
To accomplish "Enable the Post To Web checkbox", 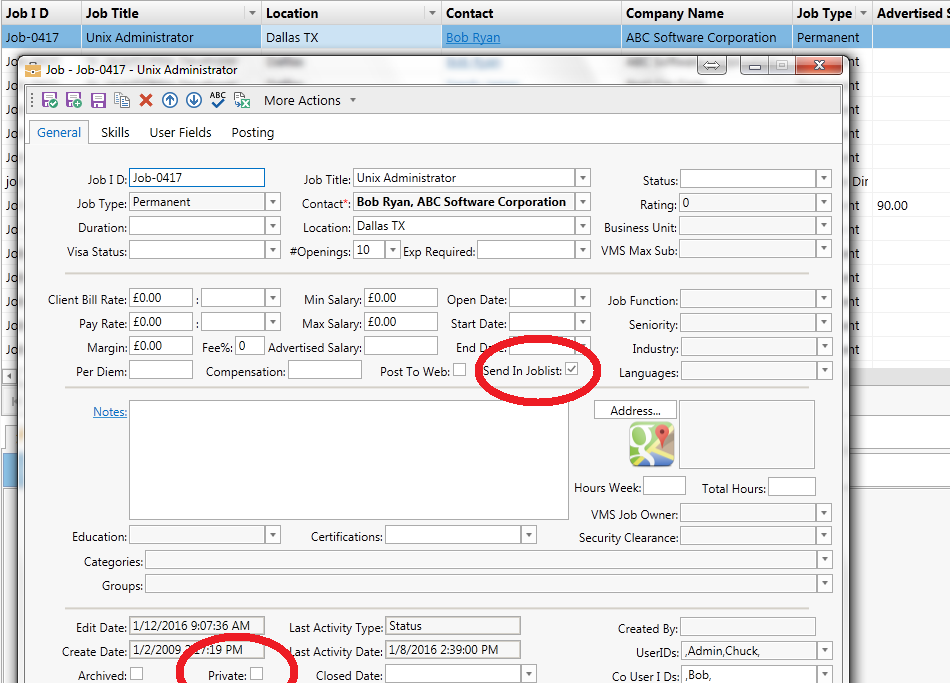I will 459,370.
